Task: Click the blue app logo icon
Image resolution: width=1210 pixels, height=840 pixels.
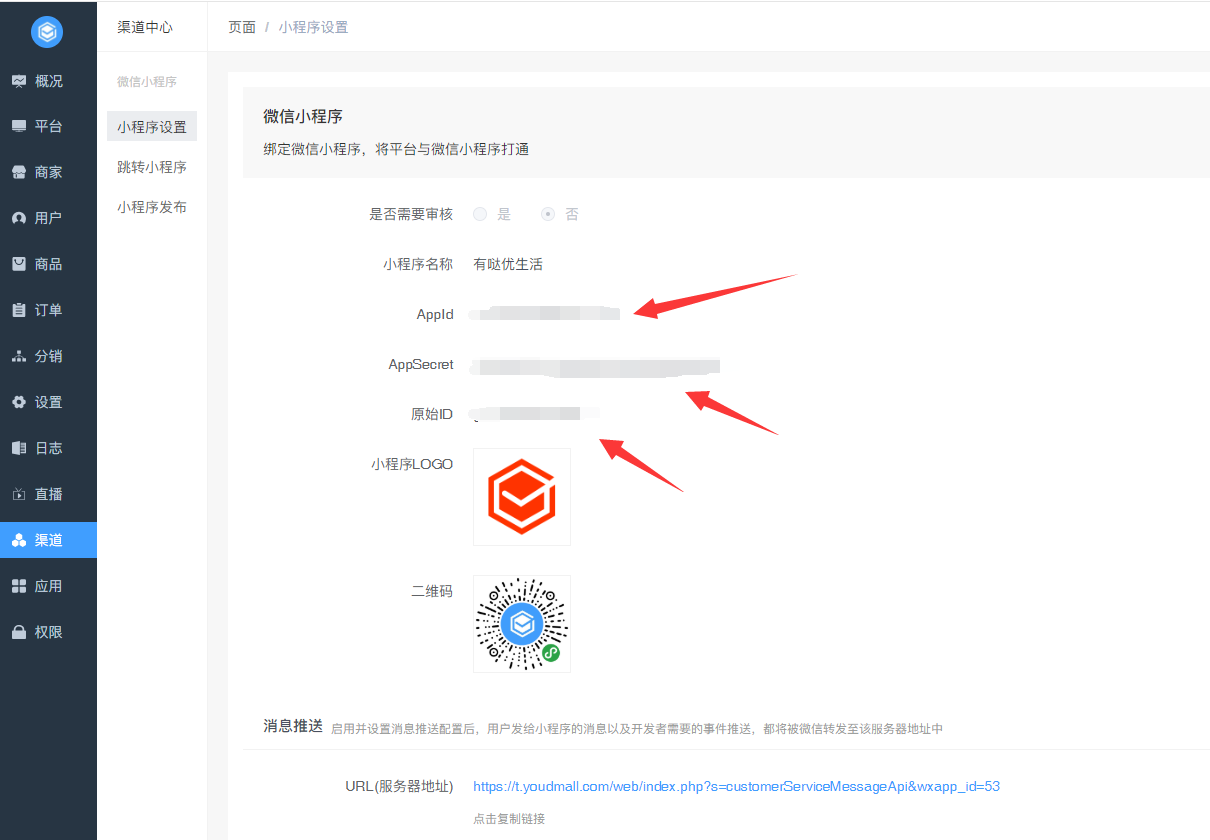Action: coord(47,32)
